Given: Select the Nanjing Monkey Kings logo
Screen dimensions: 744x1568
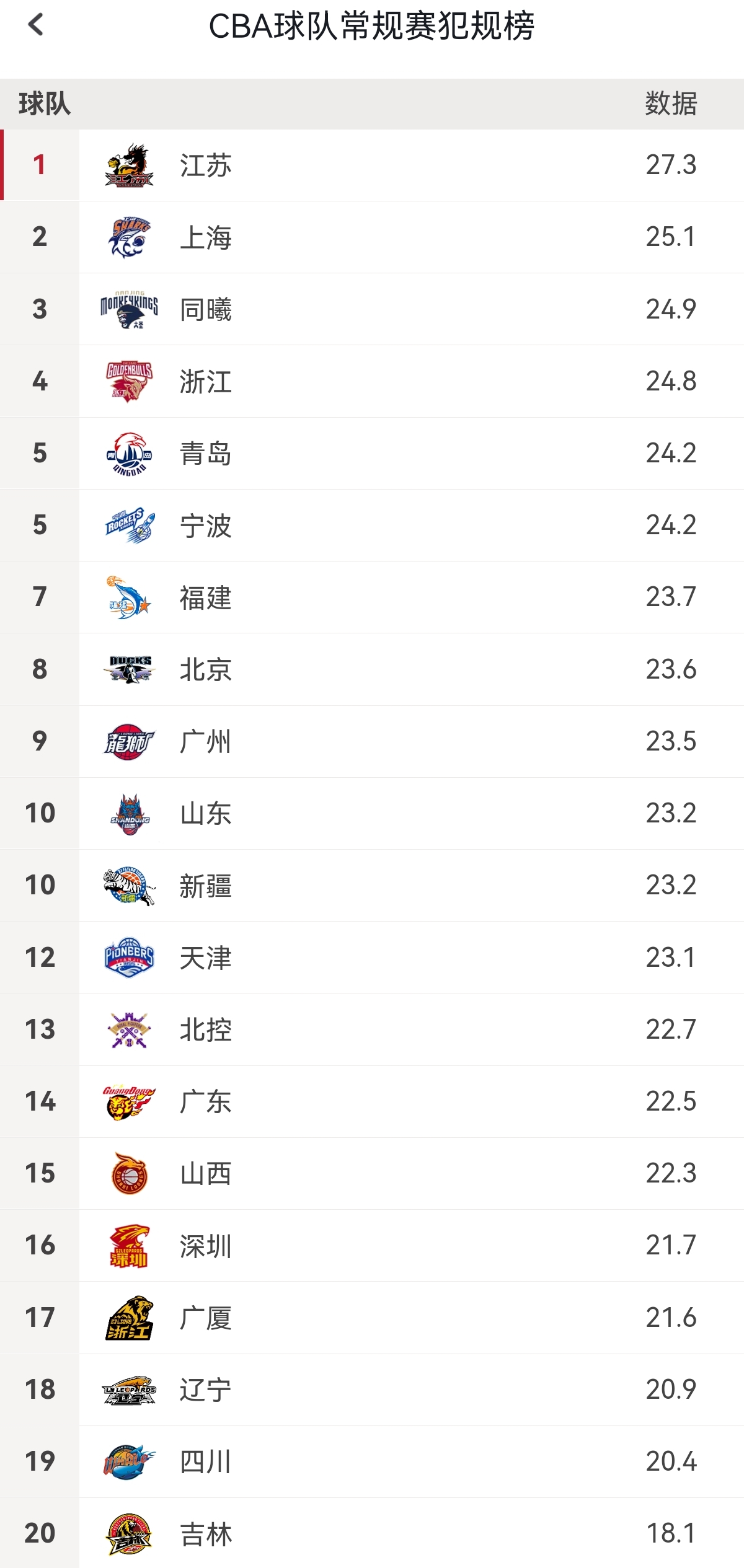Looking at the screenshot, I should coord(129,309).
